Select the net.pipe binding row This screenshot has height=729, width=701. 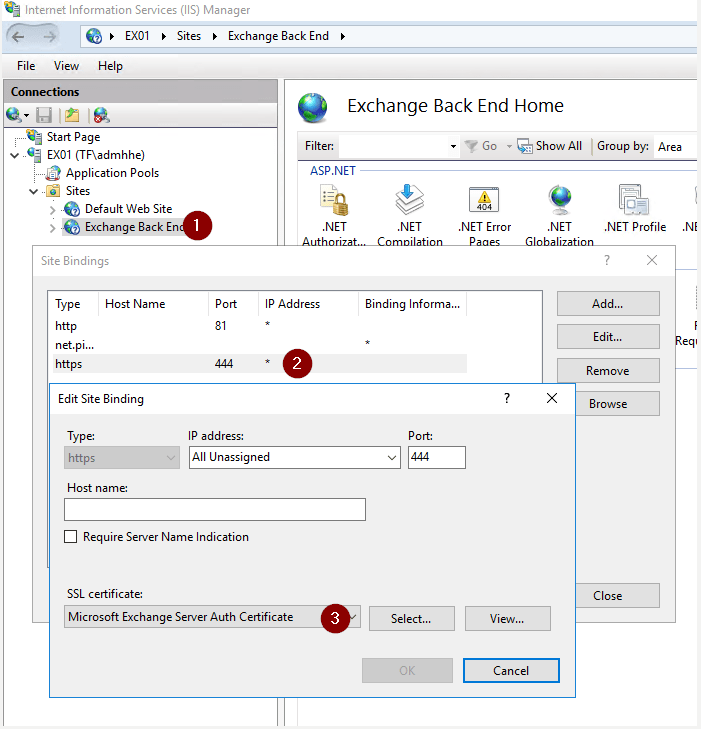click(260, 345)
